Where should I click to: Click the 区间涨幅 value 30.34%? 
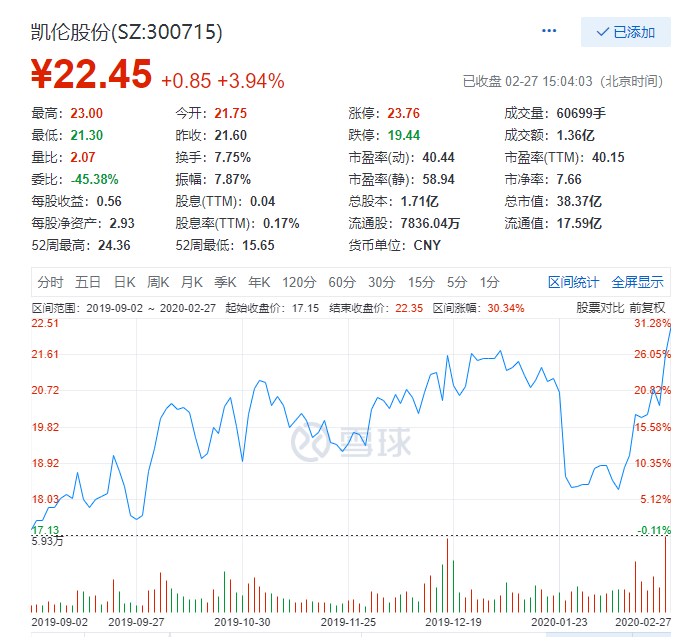[506, 308]
